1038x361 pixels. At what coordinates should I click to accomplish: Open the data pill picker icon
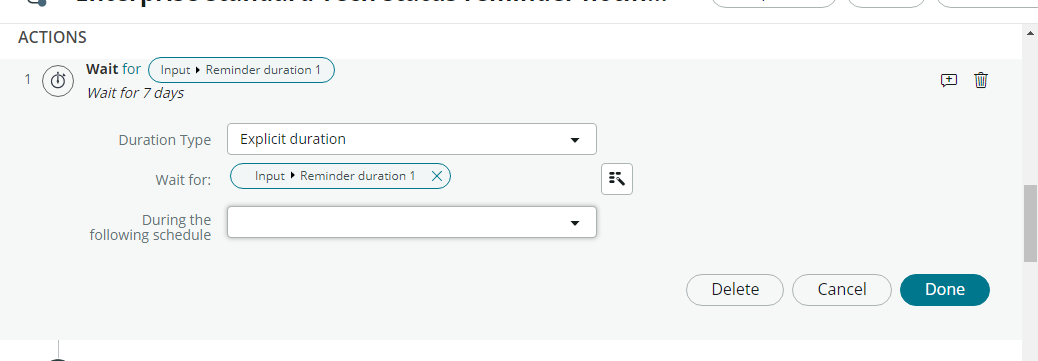(617, 179)
